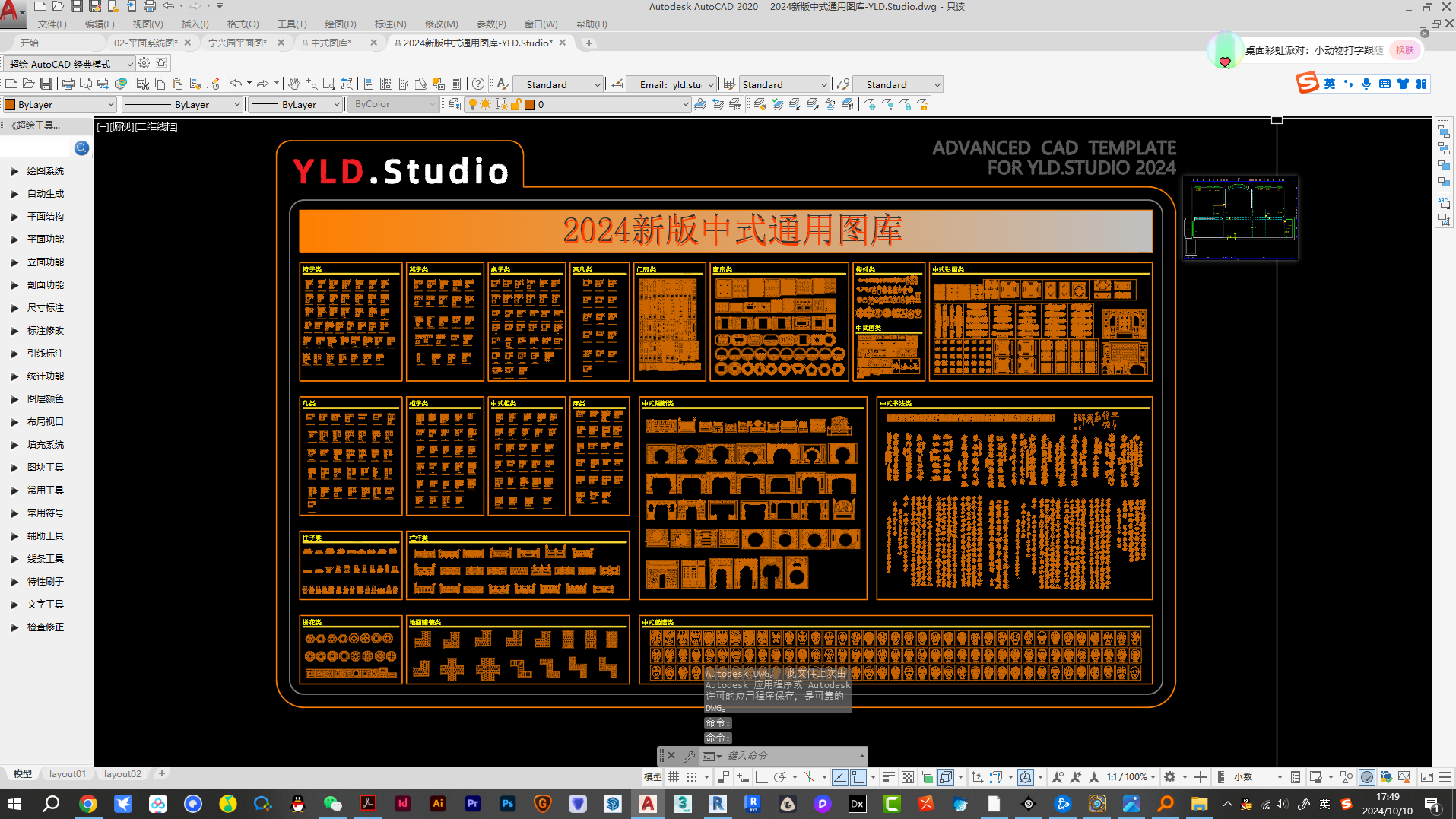Image resolution: width=1456 pixels, height=819 pixels.
Task: Open the Email: yld.stu dimension style dropdown
Action: coord(671,84)
